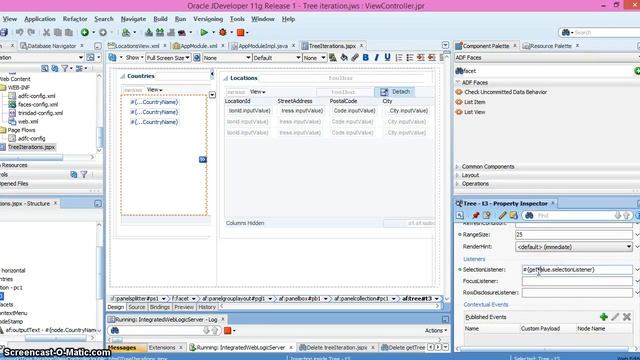Screen dimensions: 640x360
Task: Click the af:tree#t3 breadcrumb
Action: 417,299
